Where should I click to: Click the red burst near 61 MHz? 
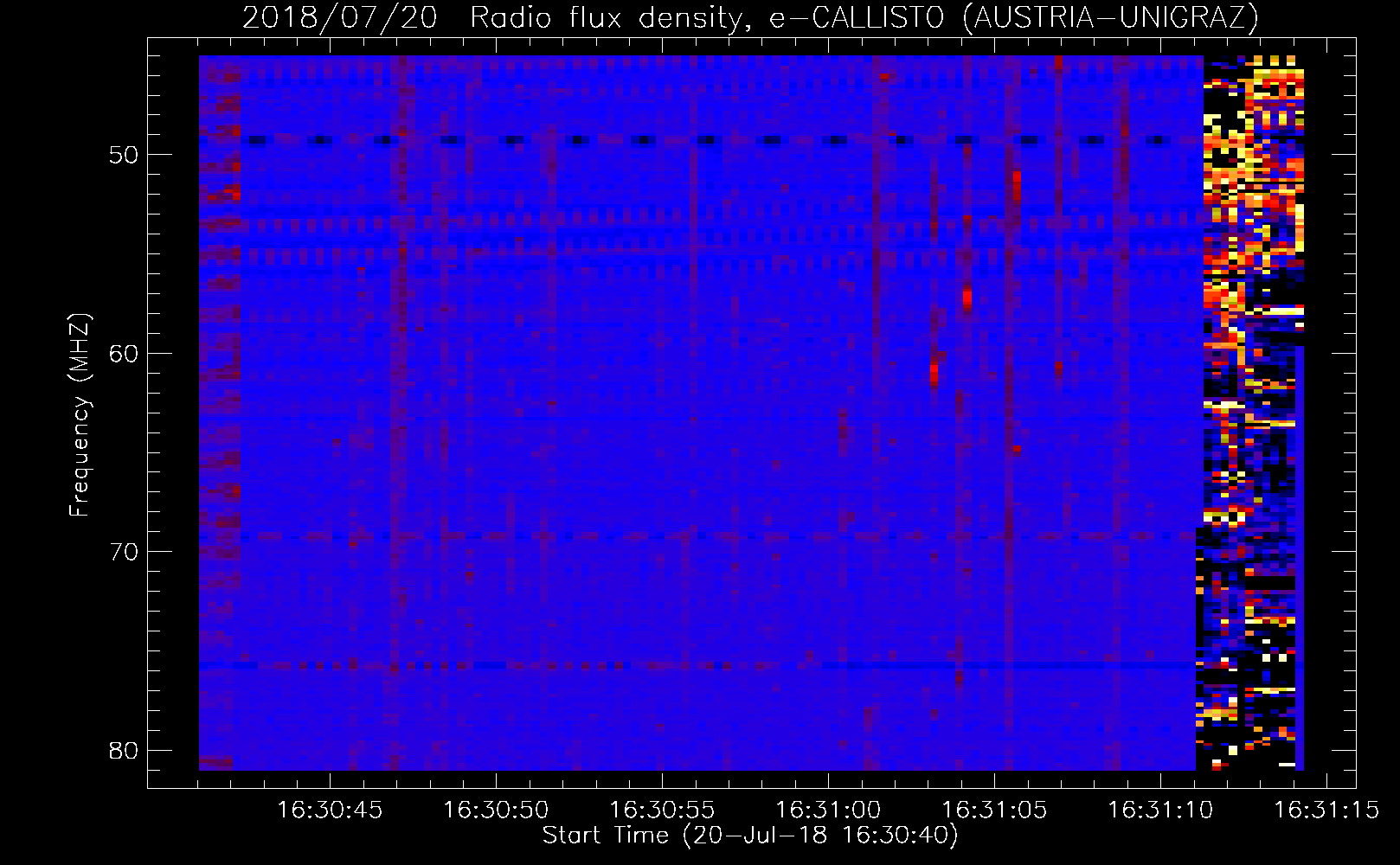coord(934,373)
